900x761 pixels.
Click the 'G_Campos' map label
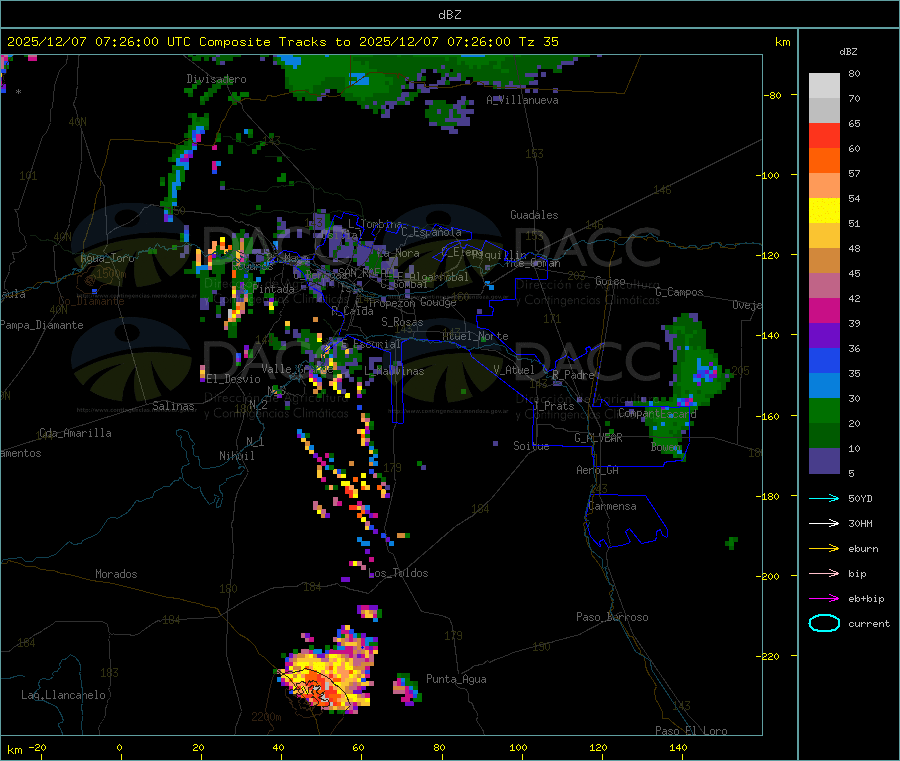pyautogui.click(x=679, y=292)
